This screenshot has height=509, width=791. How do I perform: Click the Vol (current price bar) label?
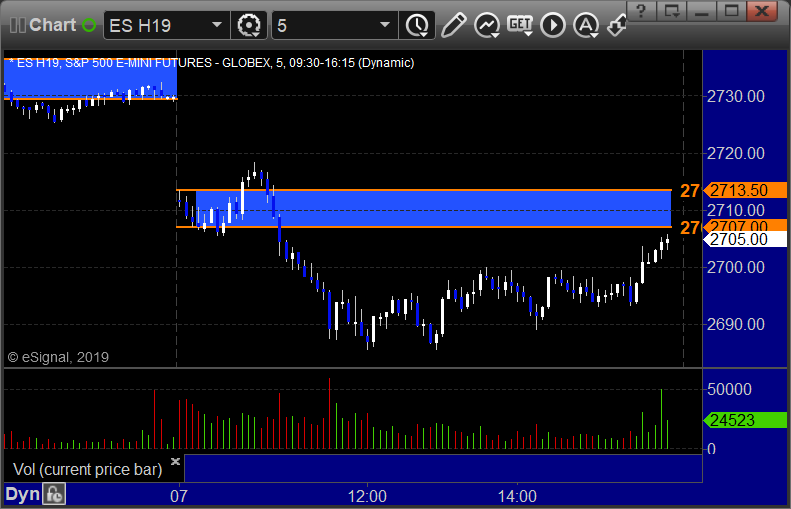pos(87,469)
